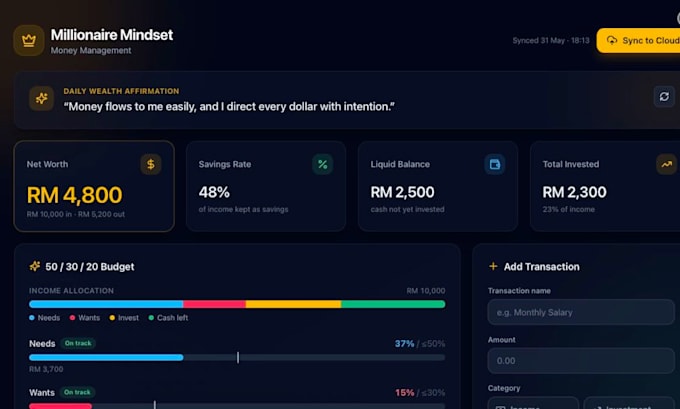Click the plus icon next to Add Transaction
The height and width of the screenshot is (409, 680).
coord(493,266)
